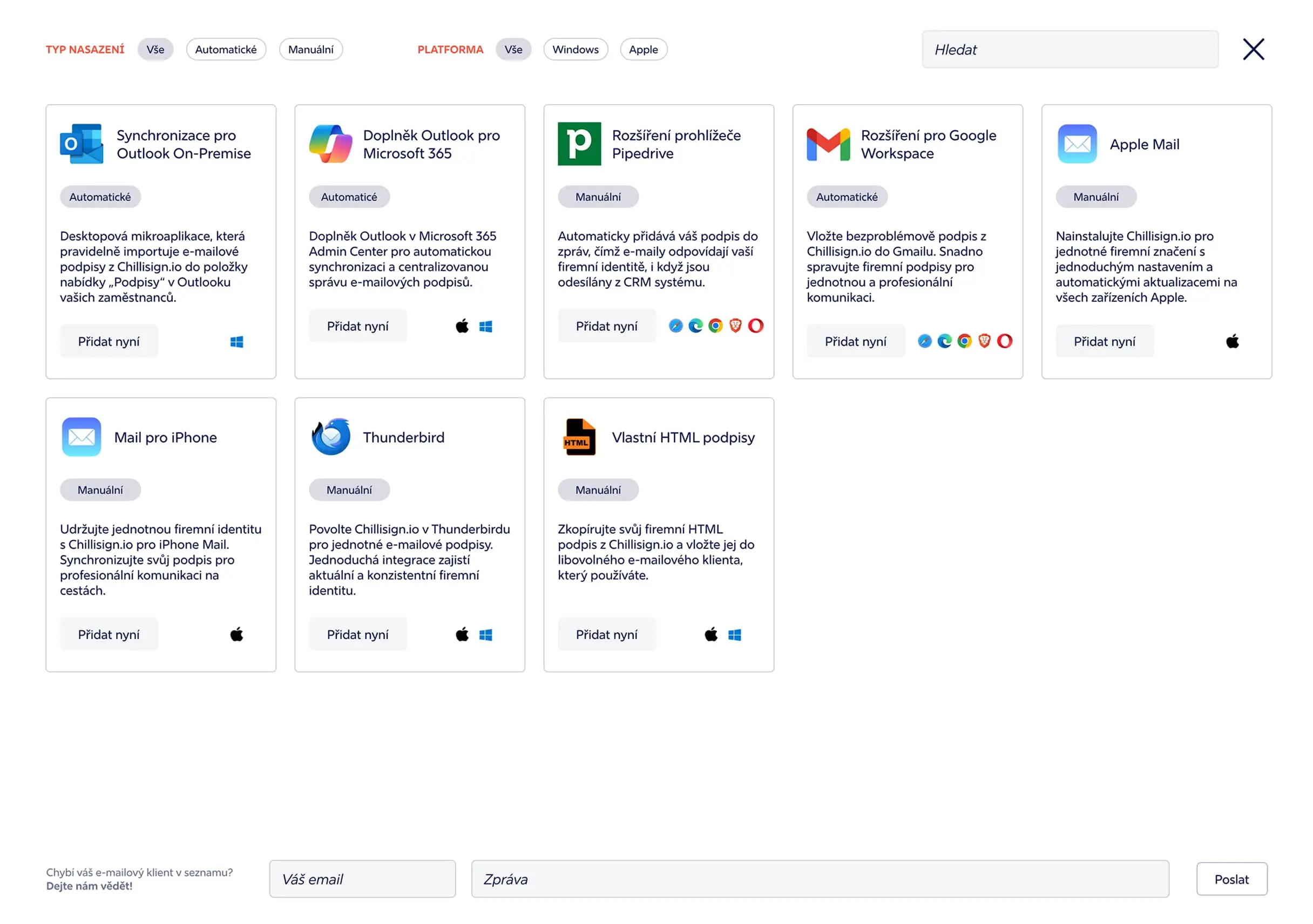The width and height of the screenshot is (1313, 924).
Task: Click Automatické tag in Google Workspace card
Action: 847,196
